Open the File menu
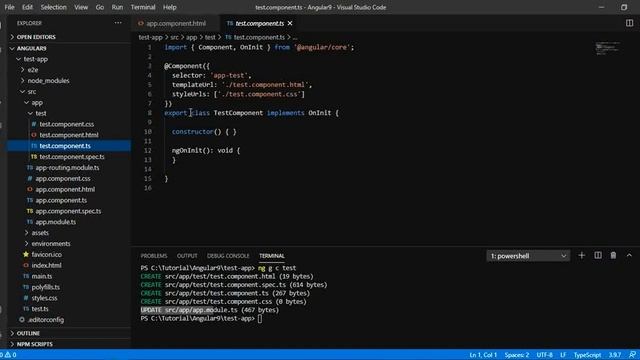This screenshot has width=640, height=360. (9, 7)
